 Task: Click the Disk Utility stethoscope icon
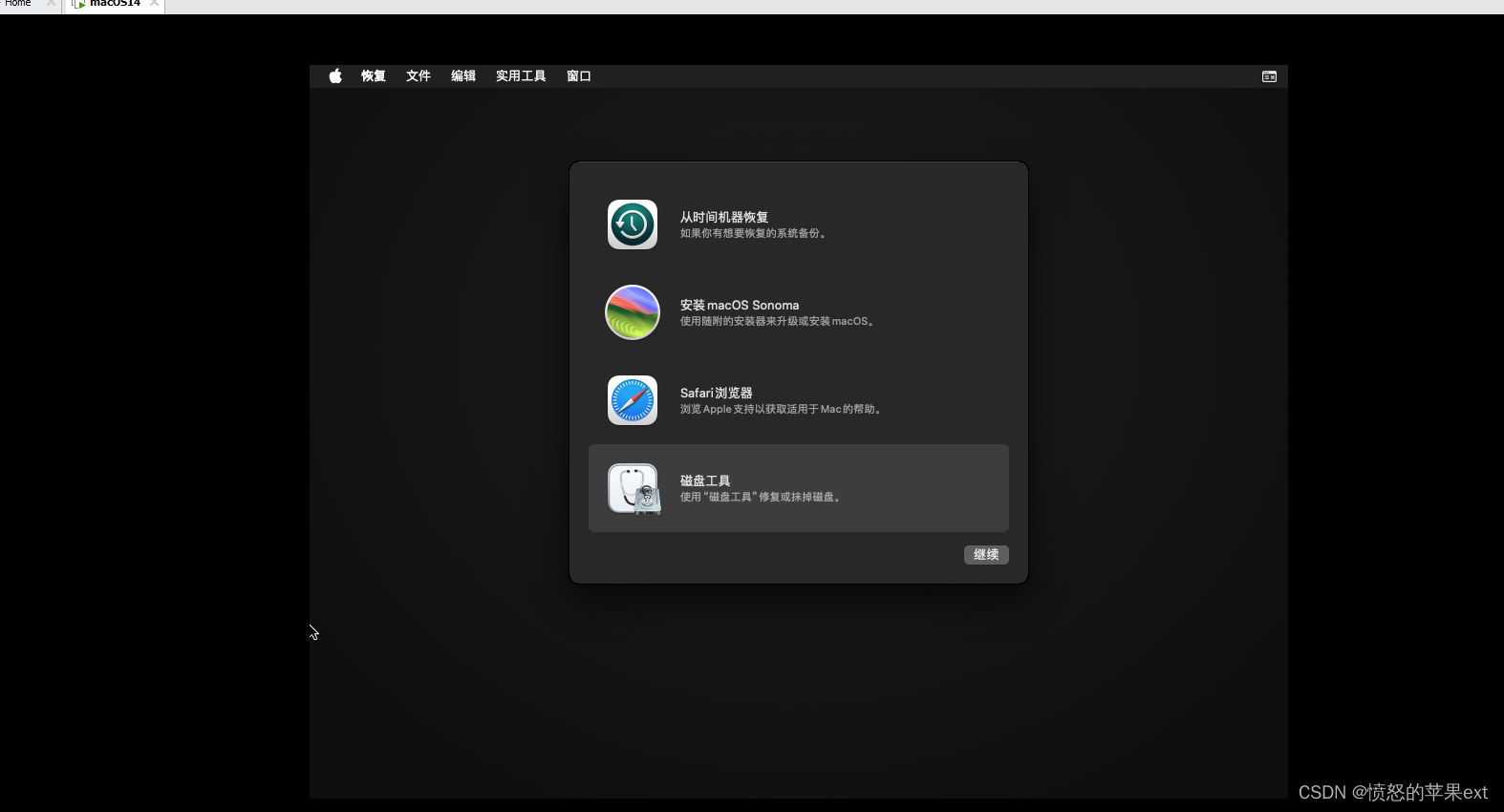tap(634, 489)
